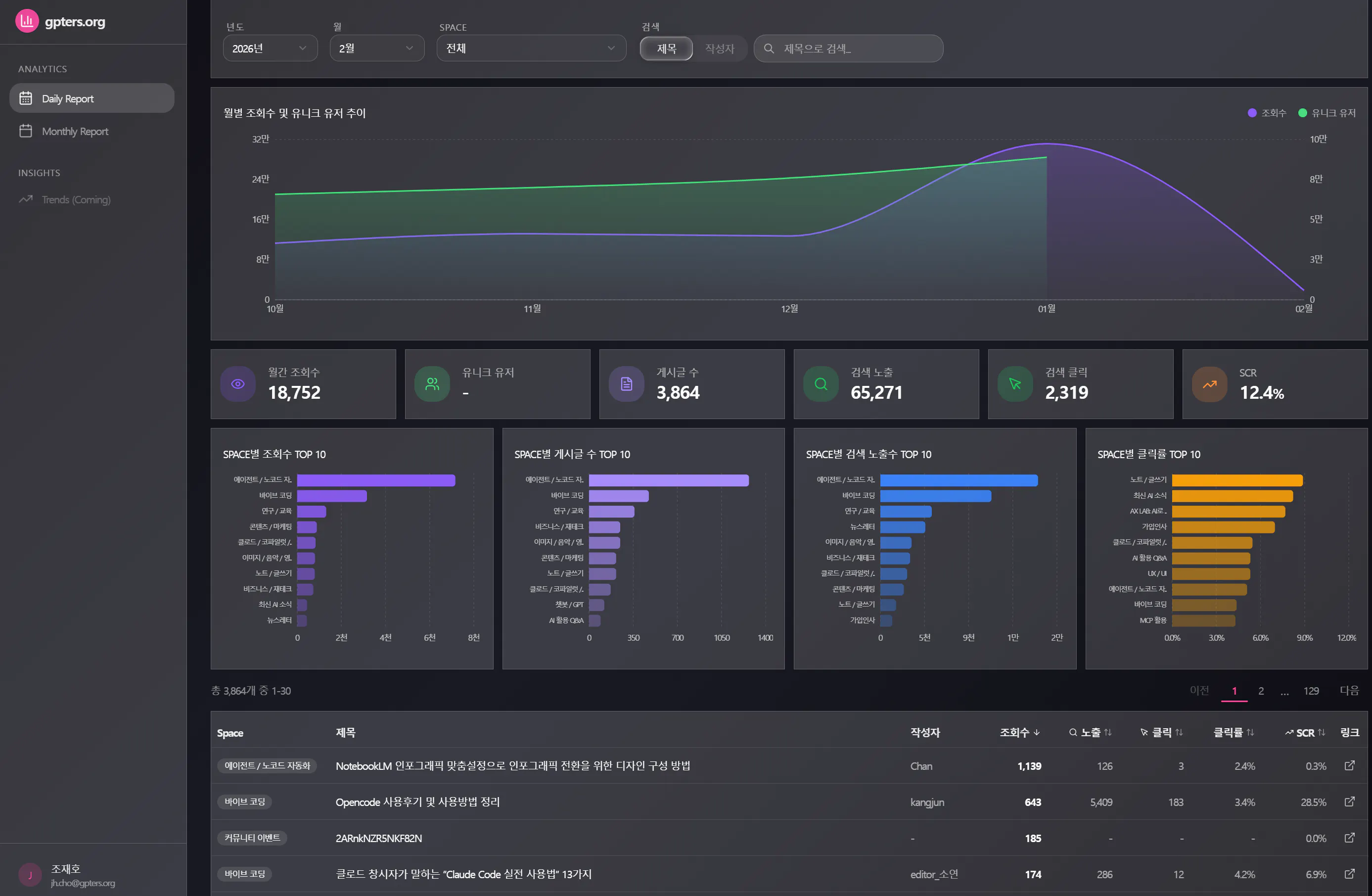
Task: Open Daily Report in sidebar
Action: (x=91, y=98)
